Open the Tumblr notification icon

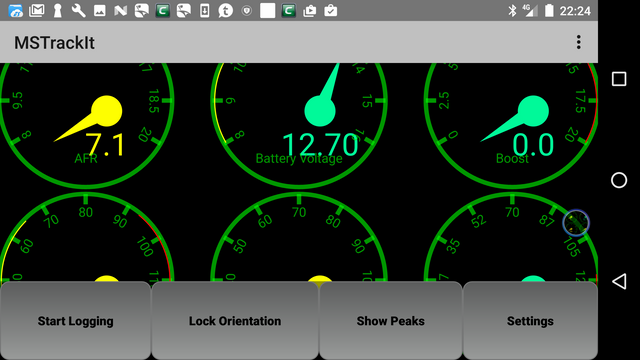tap(225, 11)
